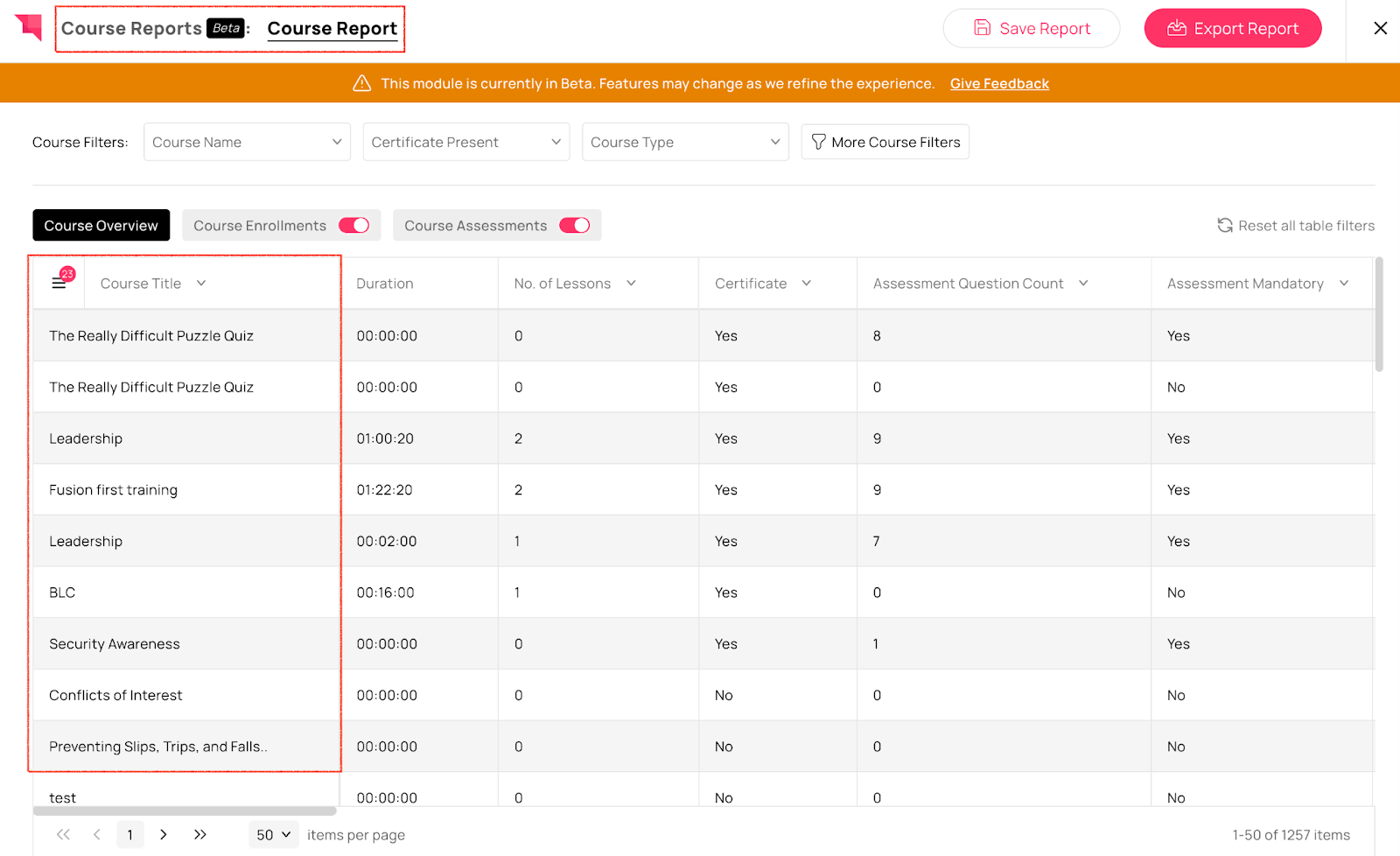Go to previous page arrow
Screen dimensions: 1400x856
tap(97, 834)
